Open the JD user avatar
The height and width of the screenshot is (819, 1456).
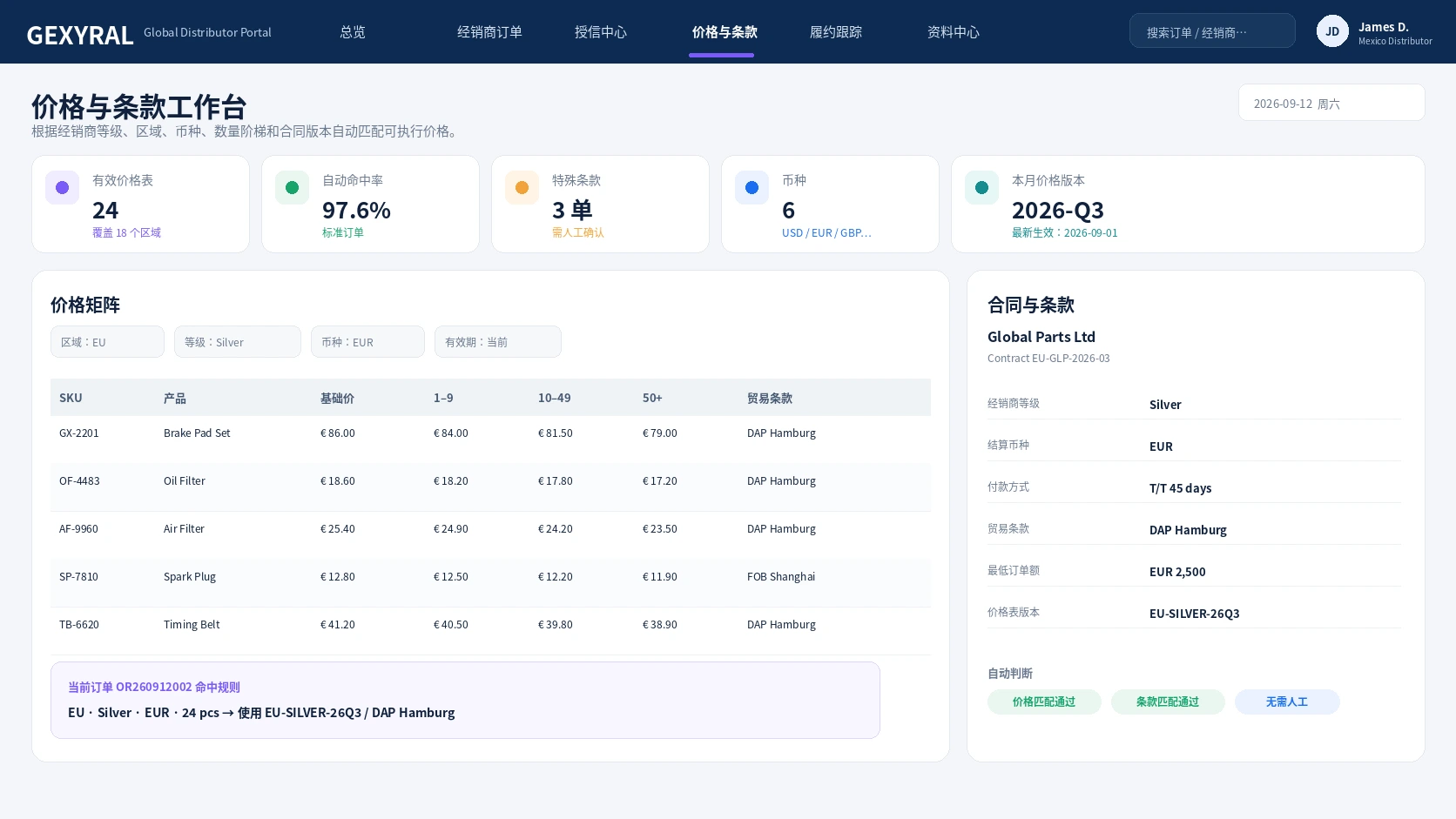point(1332,31)
